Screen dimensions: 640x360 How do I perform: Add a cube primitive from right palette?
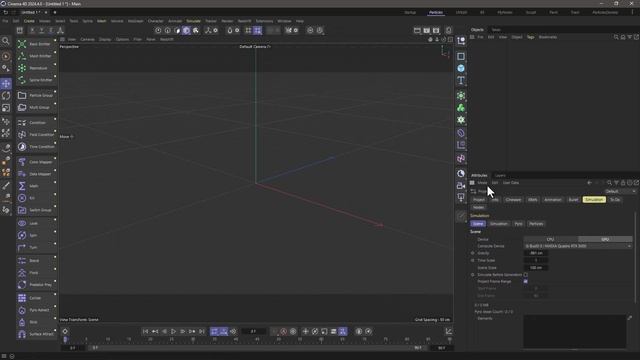click(461, 68)
